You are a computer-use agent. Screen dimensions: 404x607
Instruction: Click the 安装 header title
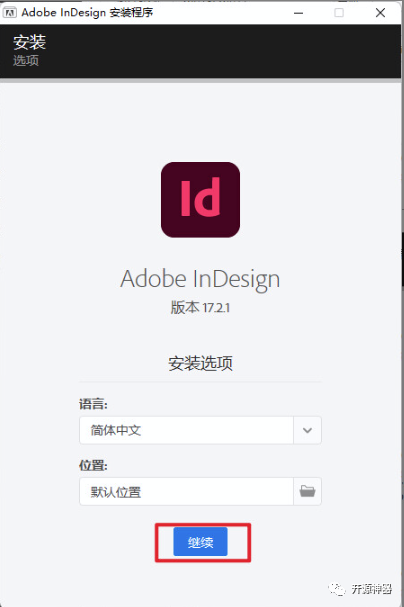coord(29,42)
